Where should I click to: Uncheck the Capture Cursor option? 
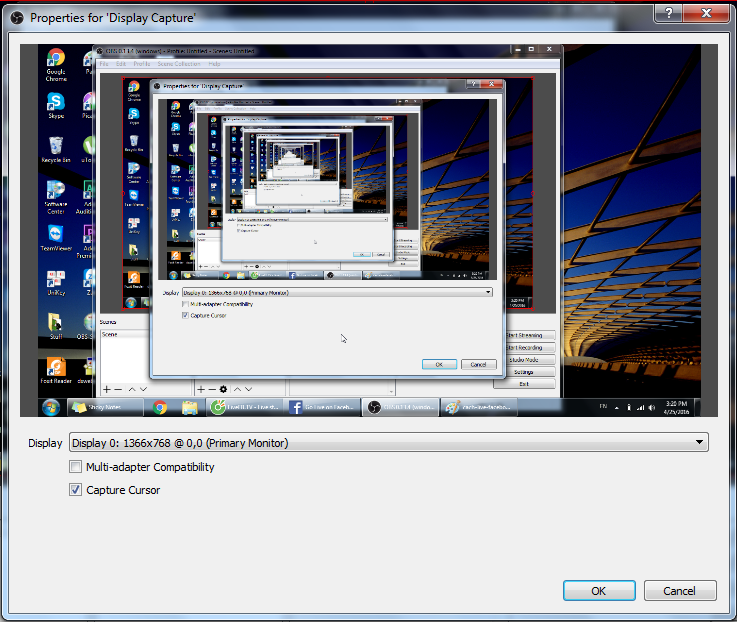[x=76, y=490]
